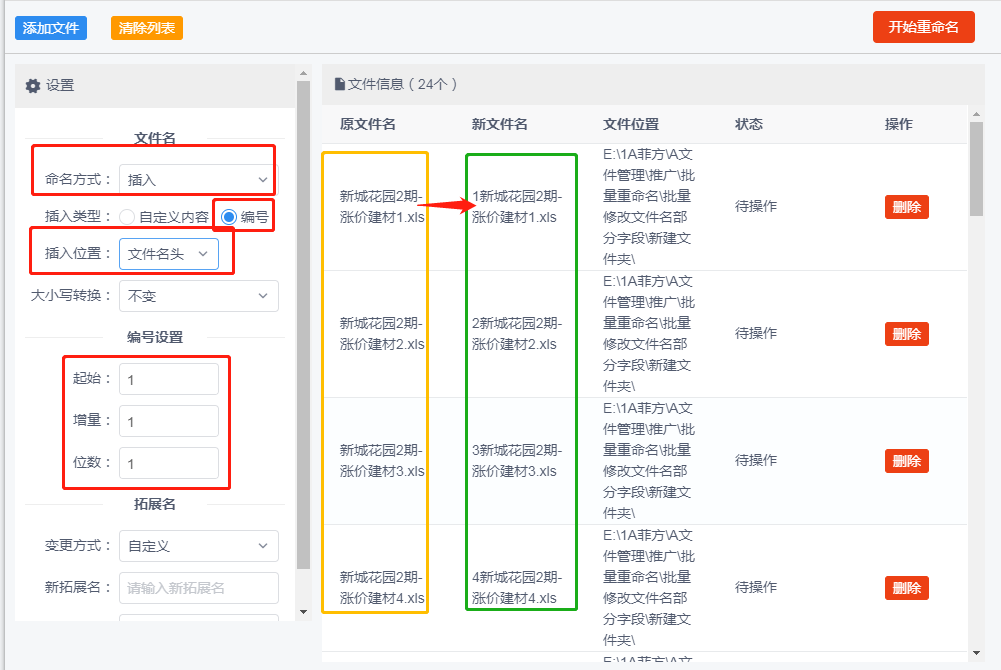
Task: Select the 编号 radio option
Action: [x=229, y=217]
